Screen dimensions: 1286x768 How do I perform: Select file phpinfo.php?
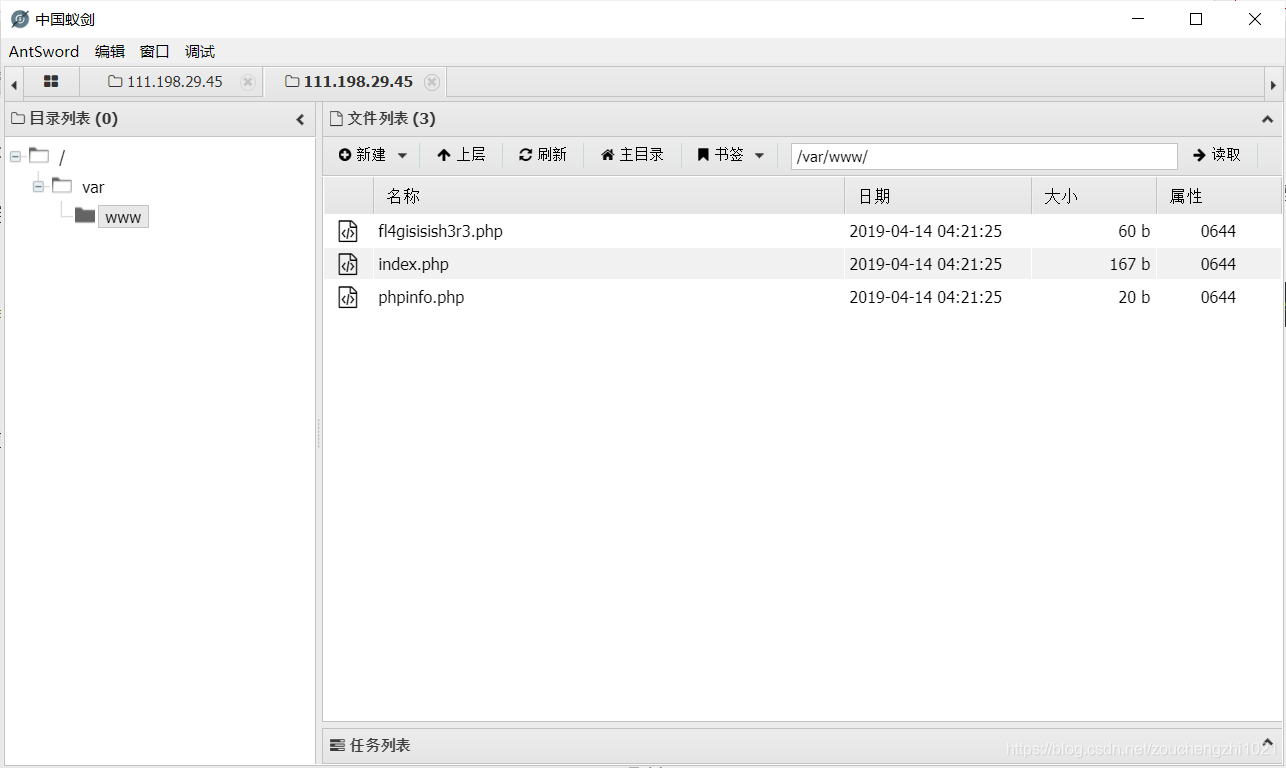tap(421, 297)
